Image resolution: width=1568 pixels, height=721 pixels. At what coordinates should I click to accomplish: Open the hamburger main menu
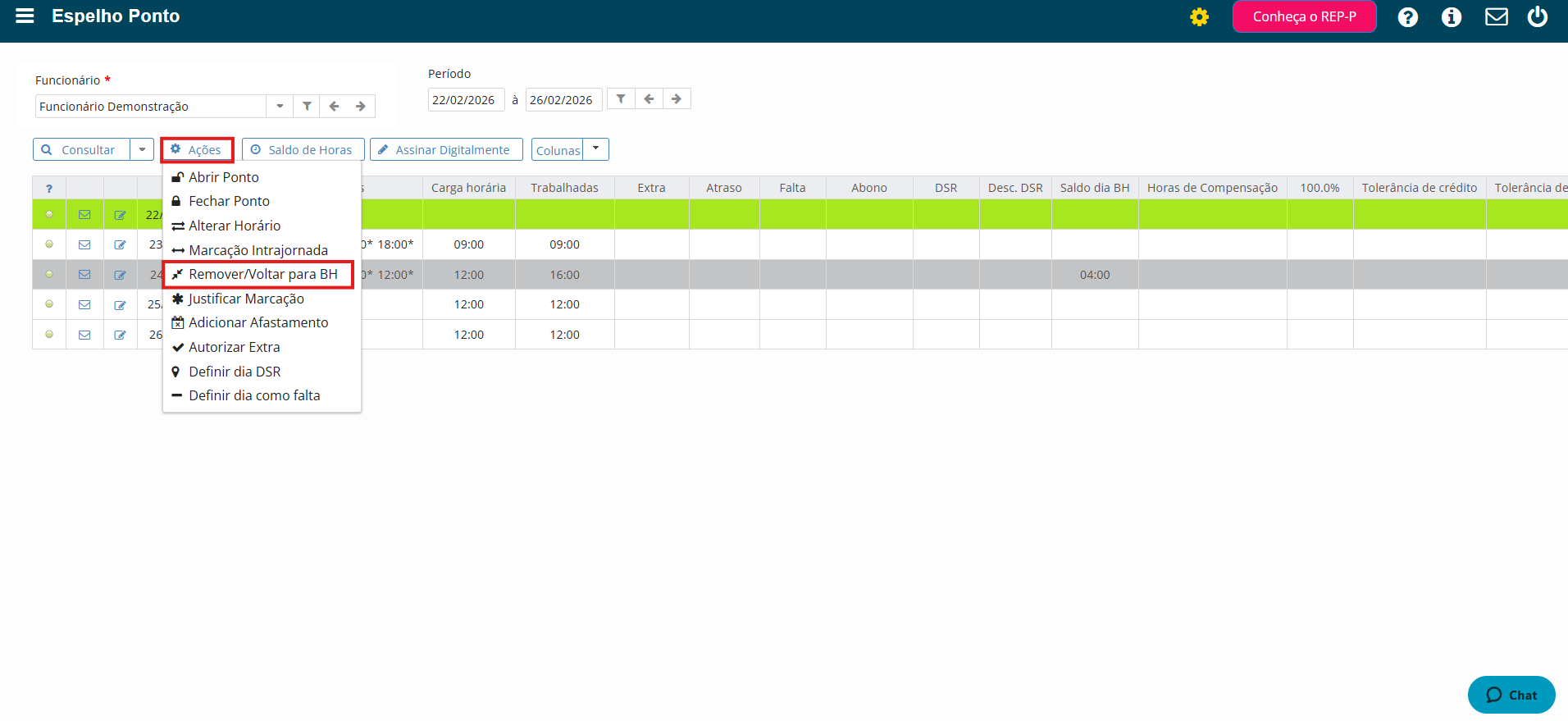pyautogui.click(x=25, y=16)
